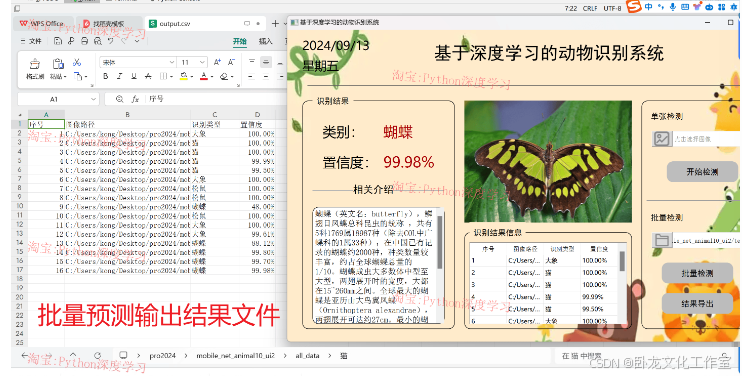This screenshot has height=376, width=742.
Task: Open the 文件 menu in WPS
Action: click(x=31, y=41)
